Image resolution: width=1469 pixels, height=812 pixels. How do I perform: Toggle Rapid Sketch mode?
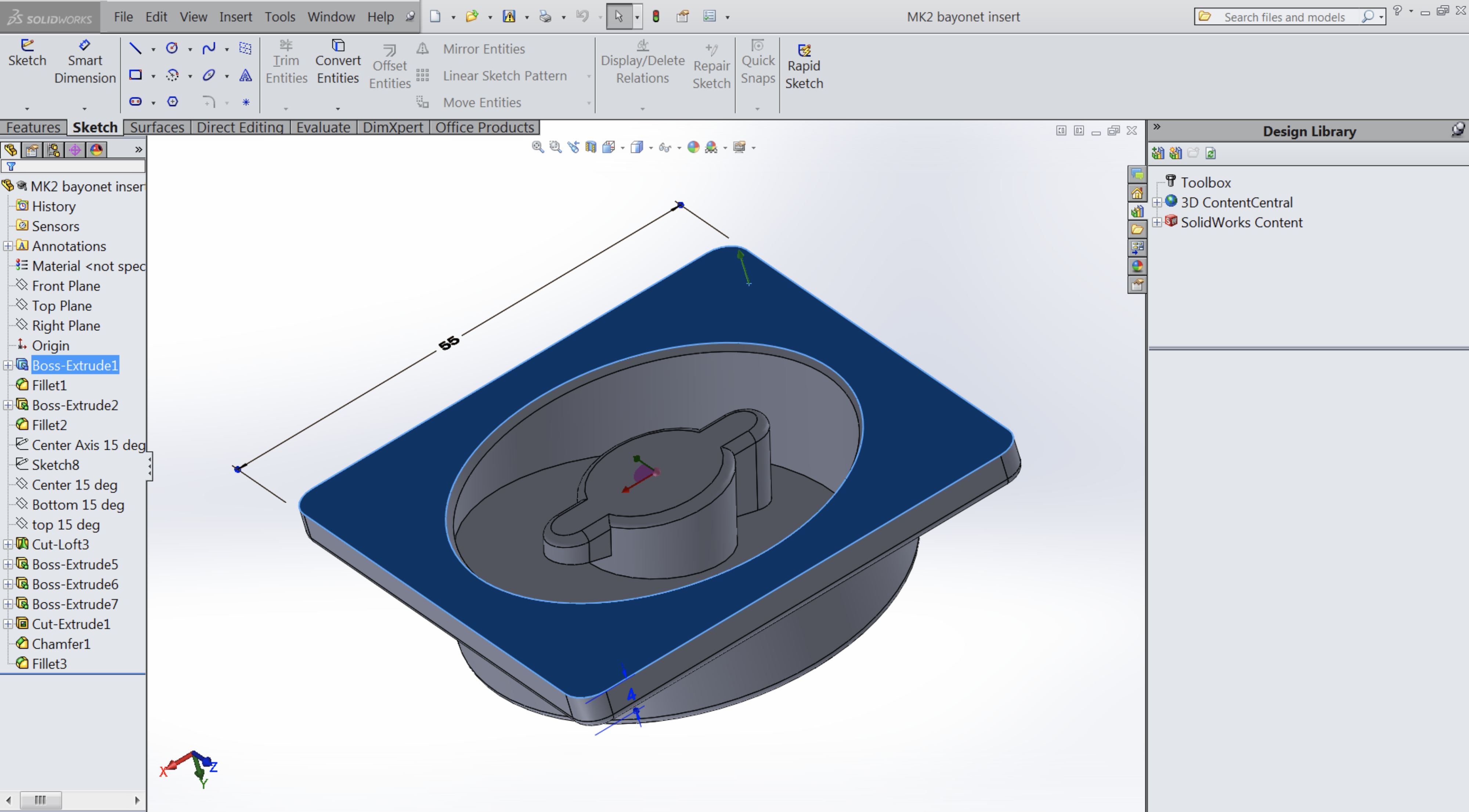tap(804, 66)
